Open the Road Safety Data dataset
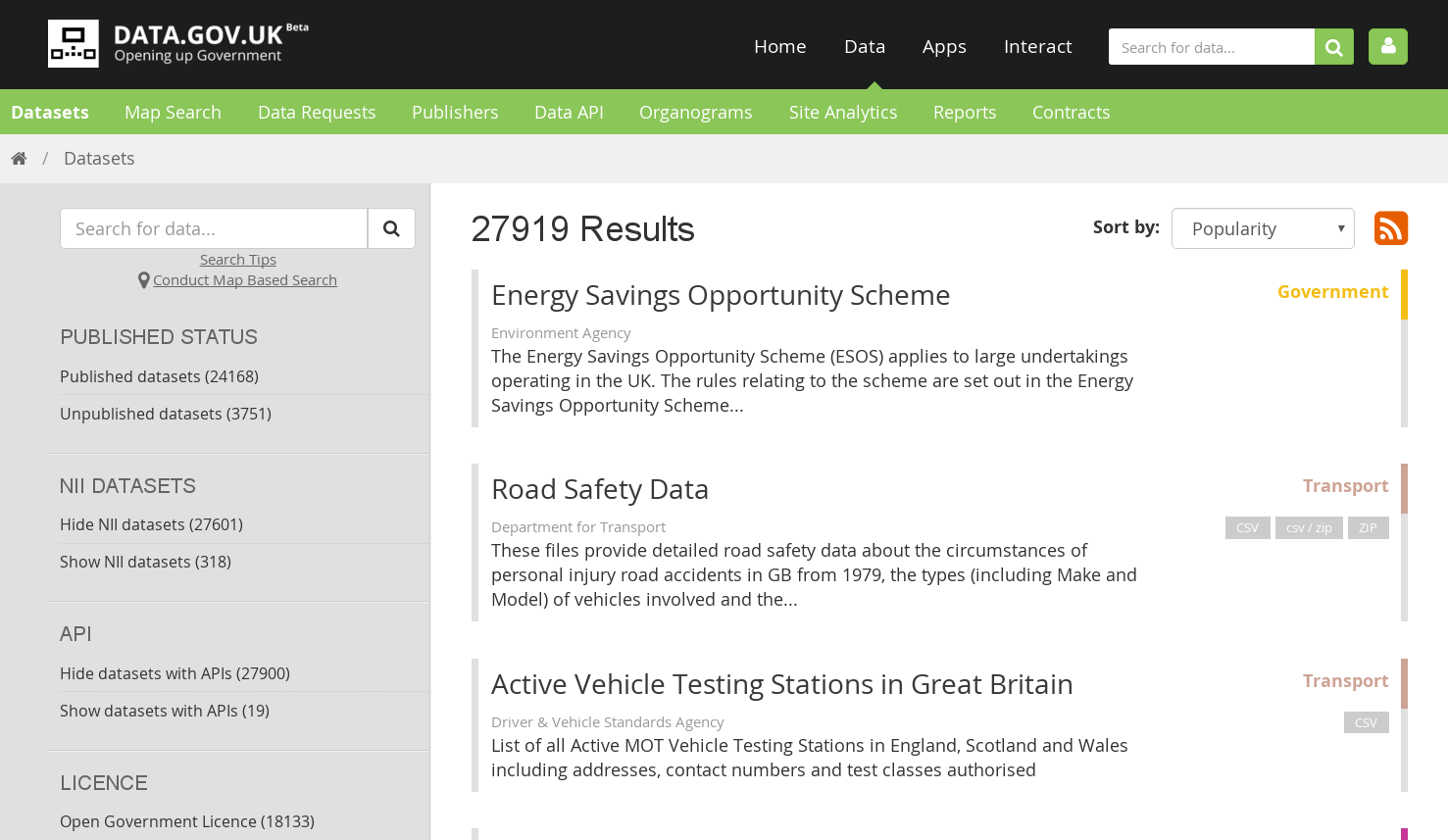 point(600,489)
